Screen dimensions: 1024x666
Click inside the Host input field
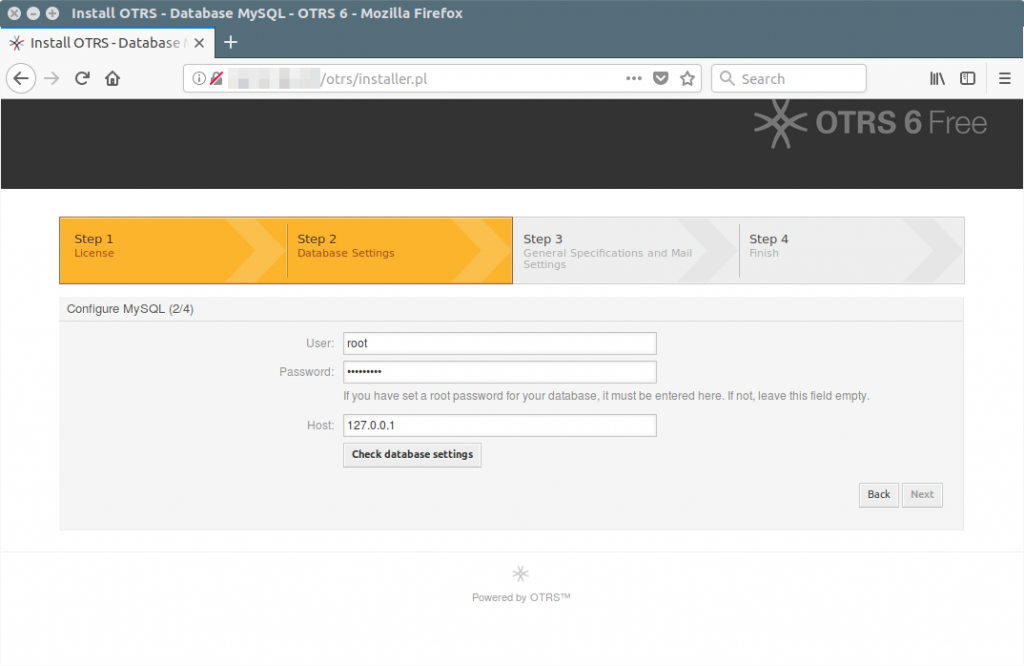coord(499,425)
